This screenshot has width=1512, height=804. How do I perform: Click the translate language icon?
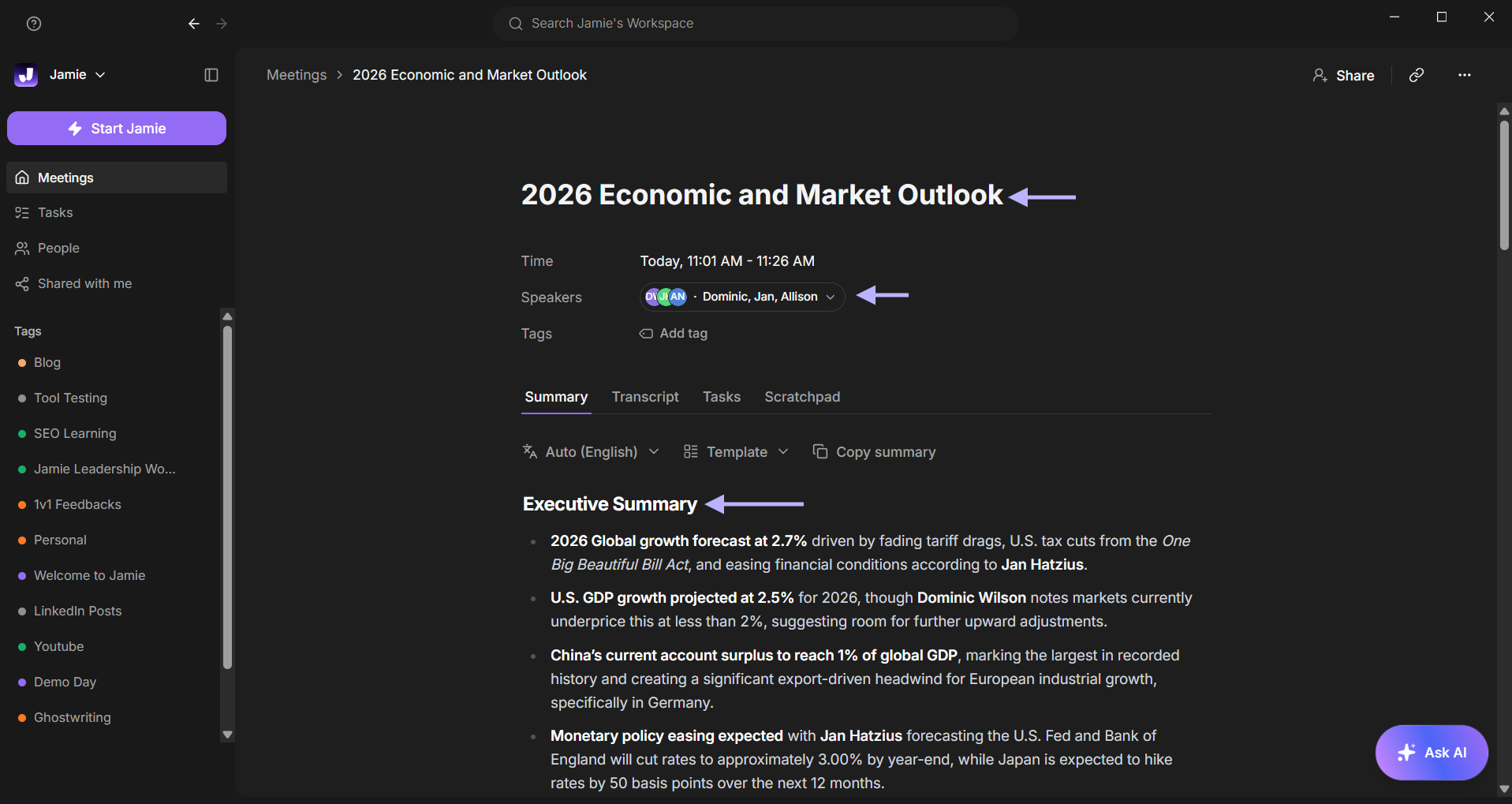(530, 451)
